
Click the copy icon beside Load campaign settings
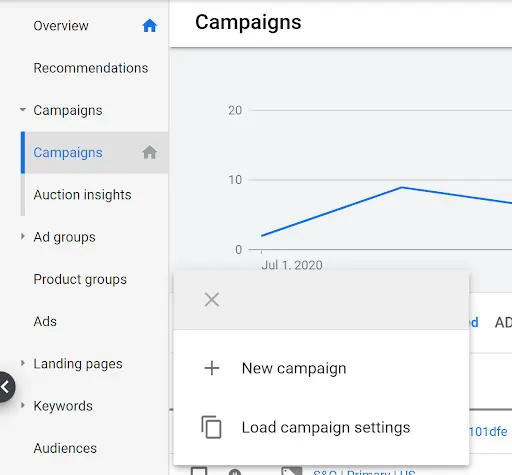pyautogui.click(x=211, y=427)
